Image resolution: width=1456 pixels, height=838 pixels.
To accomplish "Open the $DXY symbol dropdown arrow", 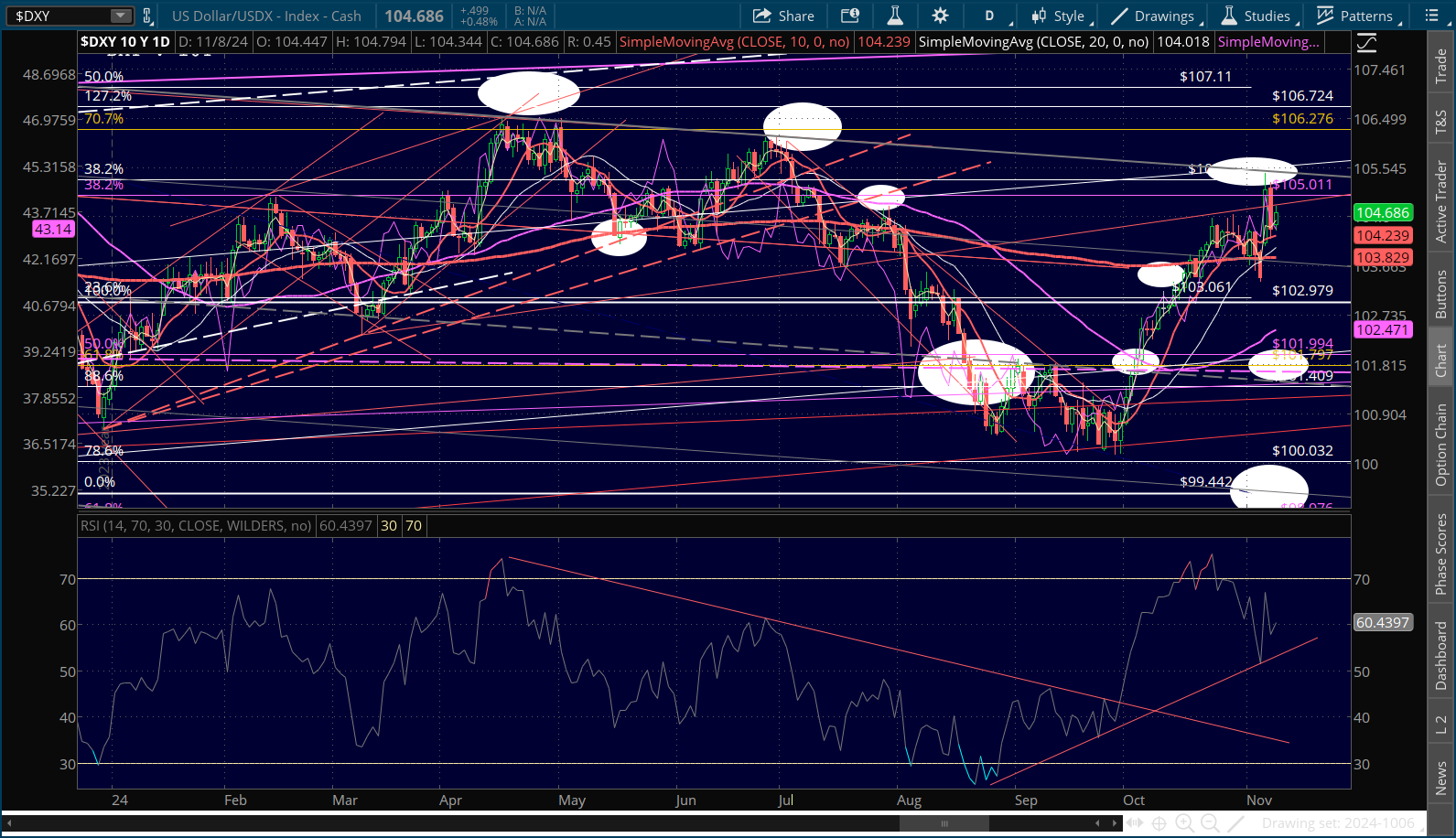I will click(x=121, y=16).
